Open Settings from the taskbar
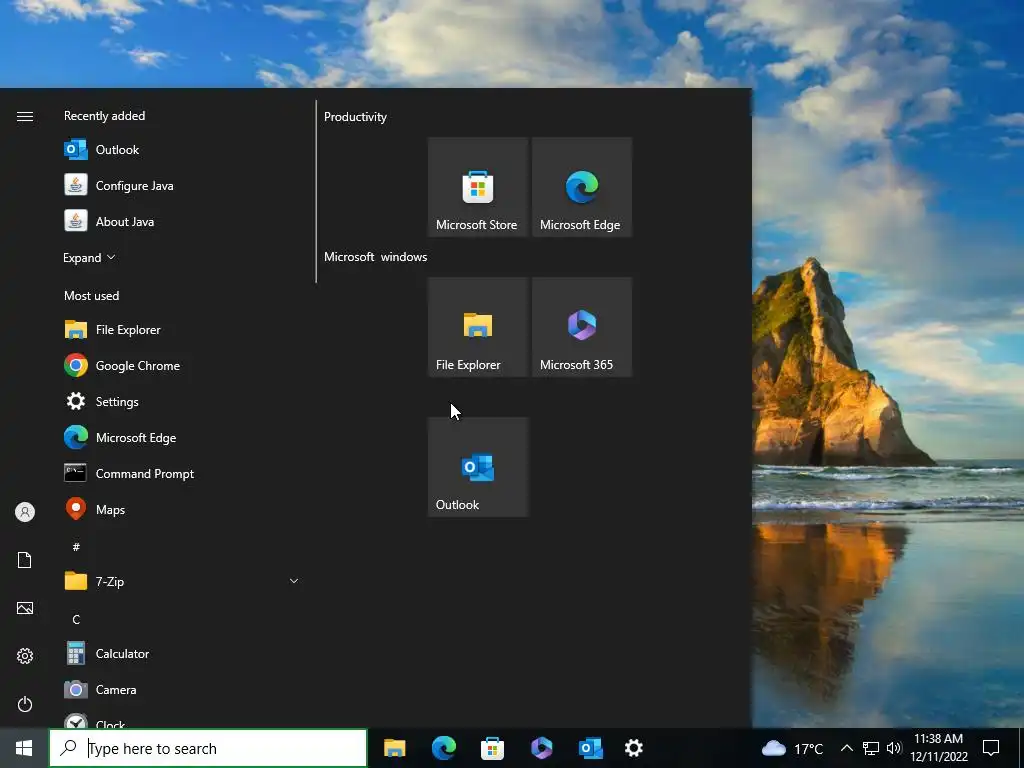This screenshot has width=1024, height=768. point(633,748)
